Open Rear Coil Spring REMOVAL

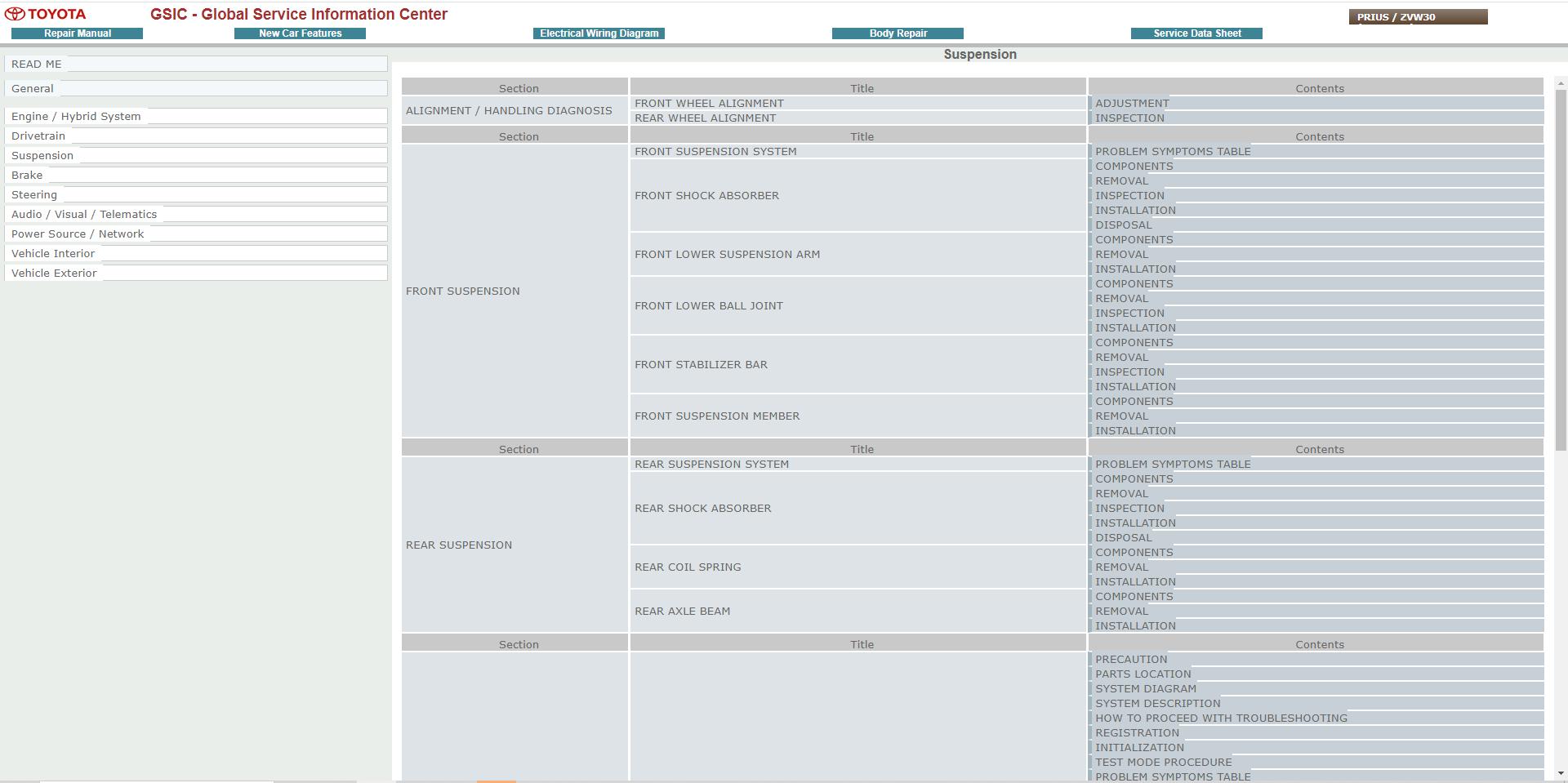(1121, 567)
